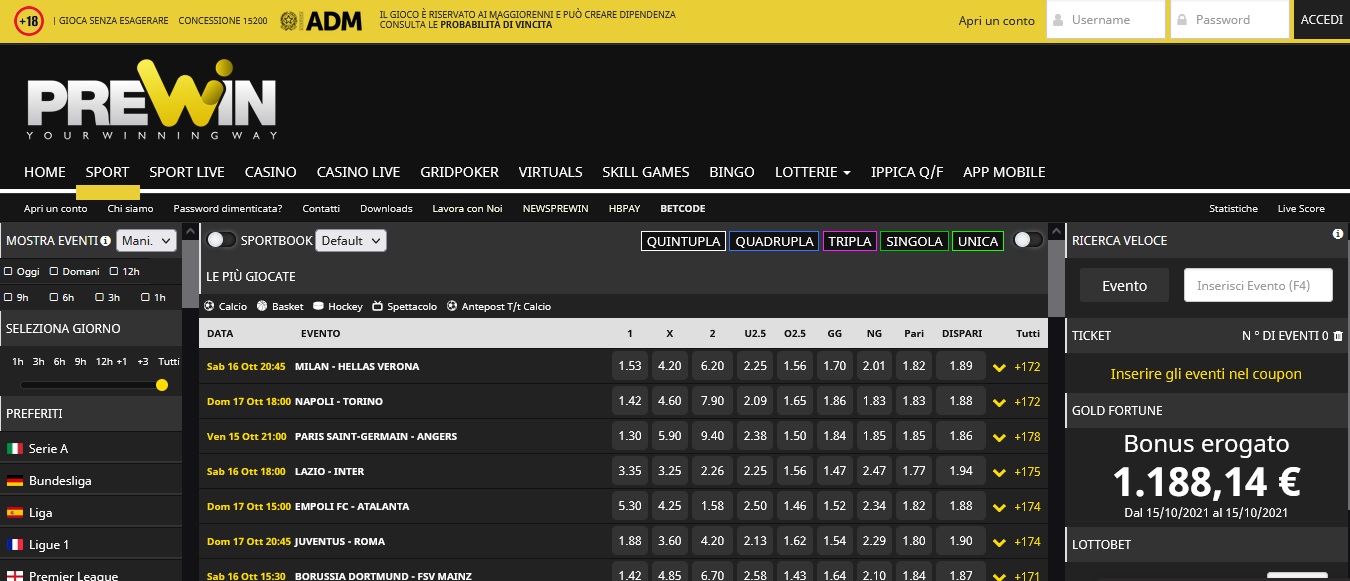Click the +18 age restriction badge

[29, 20]
